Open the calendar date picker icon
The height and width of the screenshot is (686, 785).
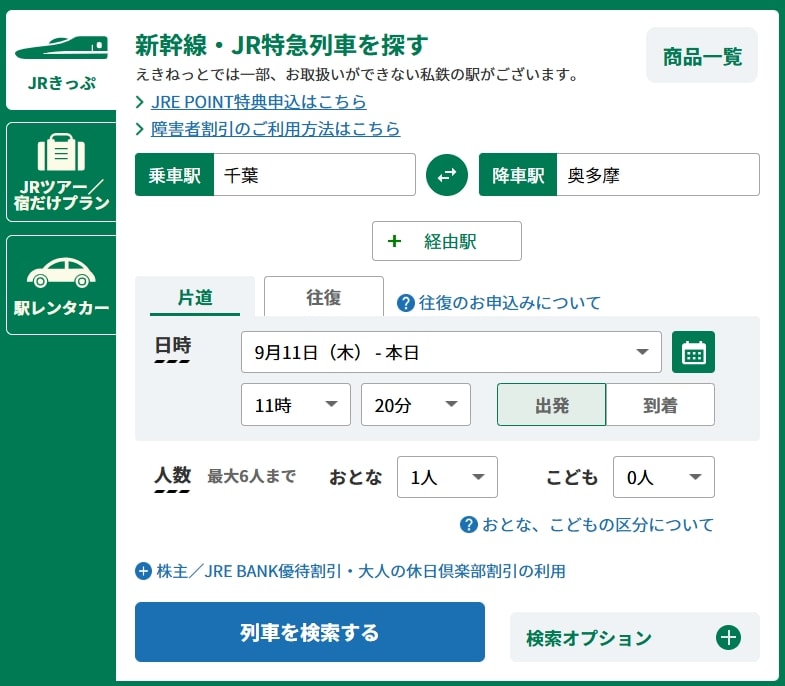[x=693, y=352]
